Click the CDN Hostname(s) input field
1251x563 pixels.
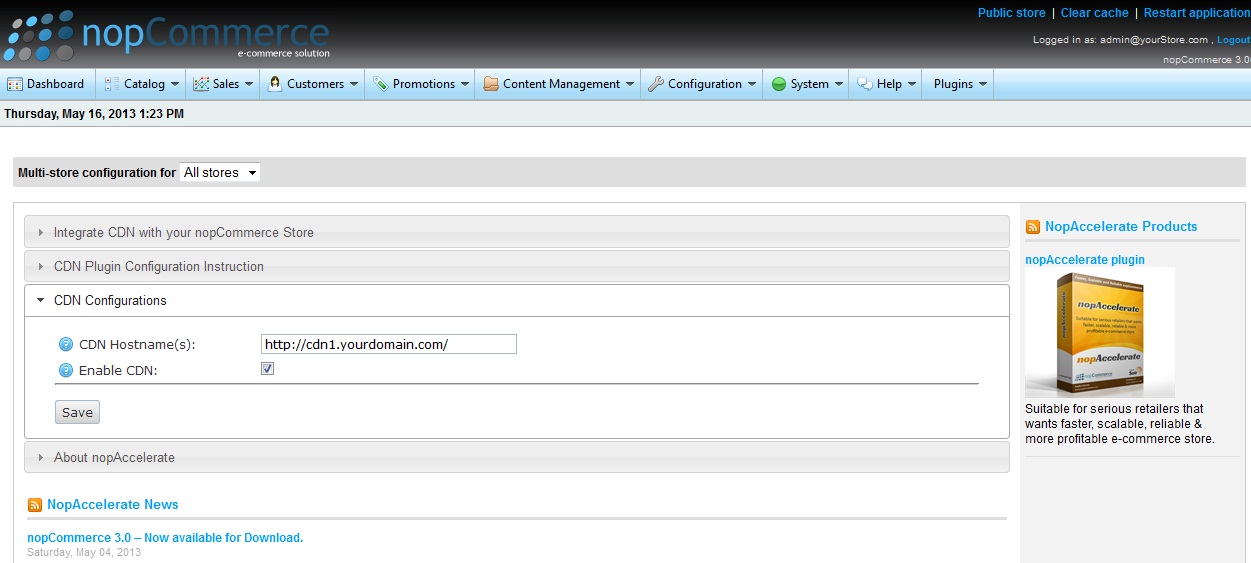(x=389, y=344)
